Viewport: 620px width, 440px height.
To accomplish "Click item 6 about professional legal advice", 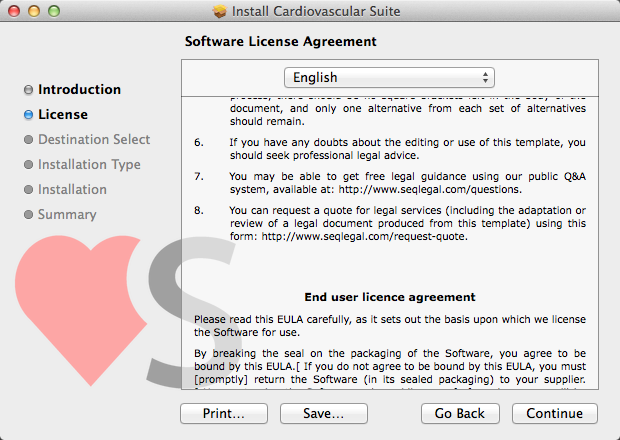I will coord(390,149).
